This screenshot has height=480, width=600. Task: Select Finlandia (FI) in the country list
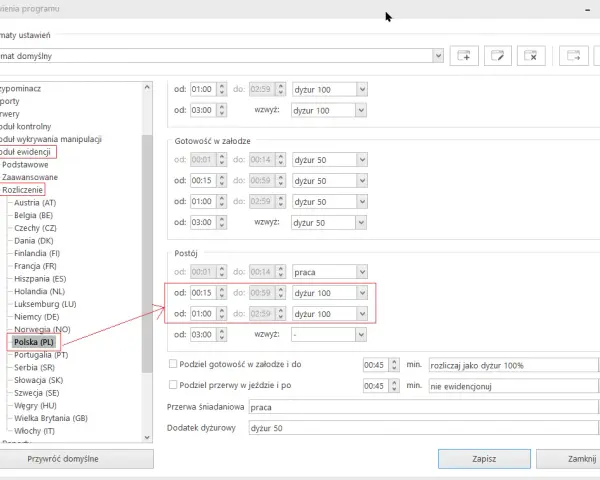pos(37,253)
